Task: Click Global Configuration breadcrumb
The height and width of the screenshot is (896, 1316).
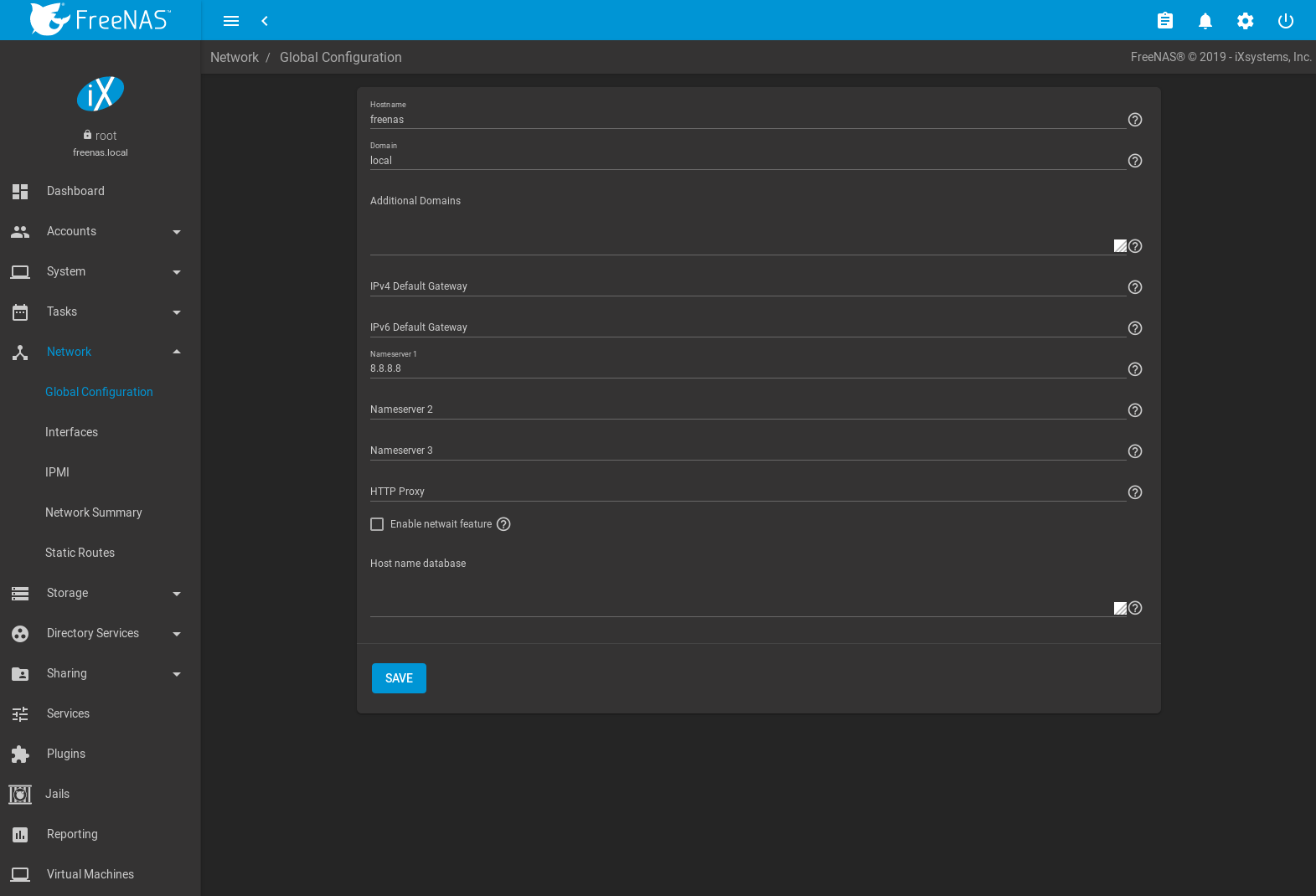Action: click(341, 57)
